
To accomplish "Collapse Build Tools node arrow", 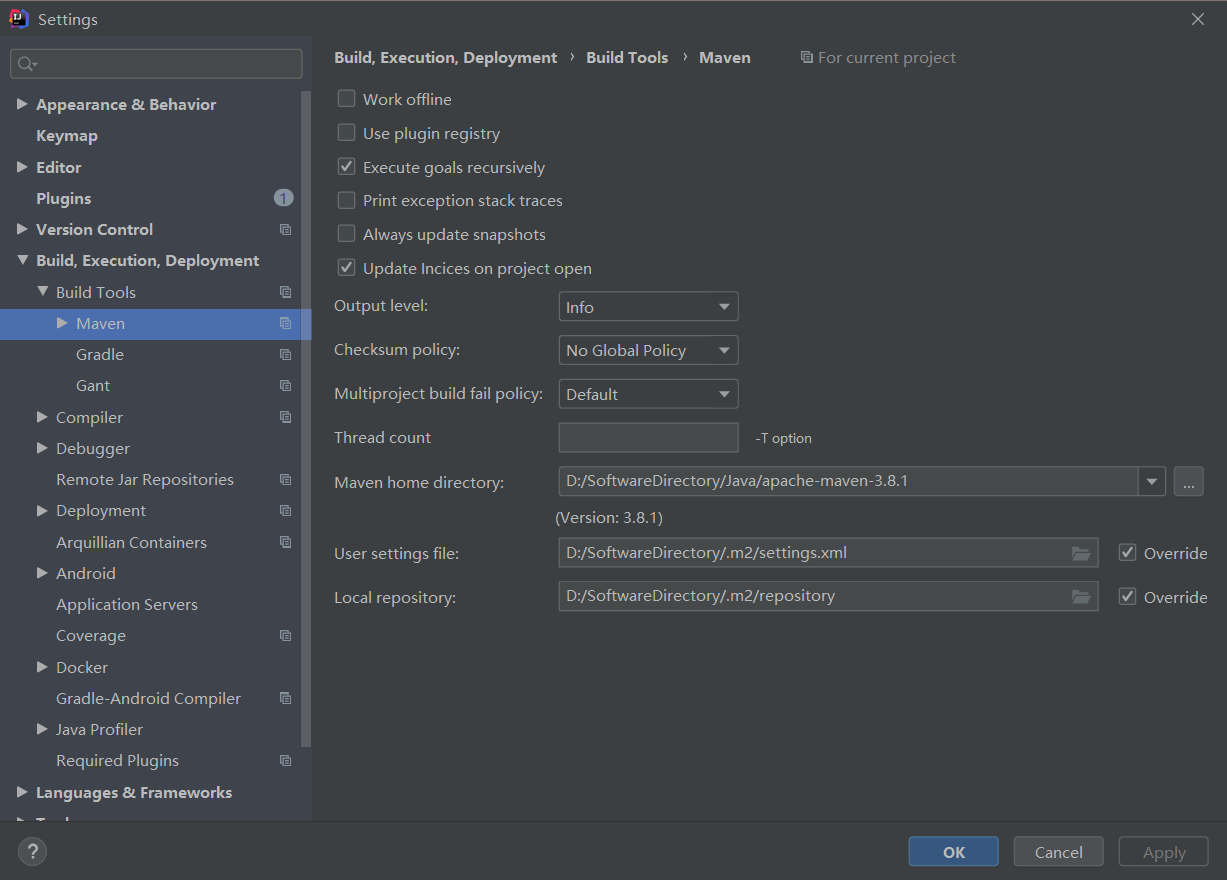I will tap(42, 292).
